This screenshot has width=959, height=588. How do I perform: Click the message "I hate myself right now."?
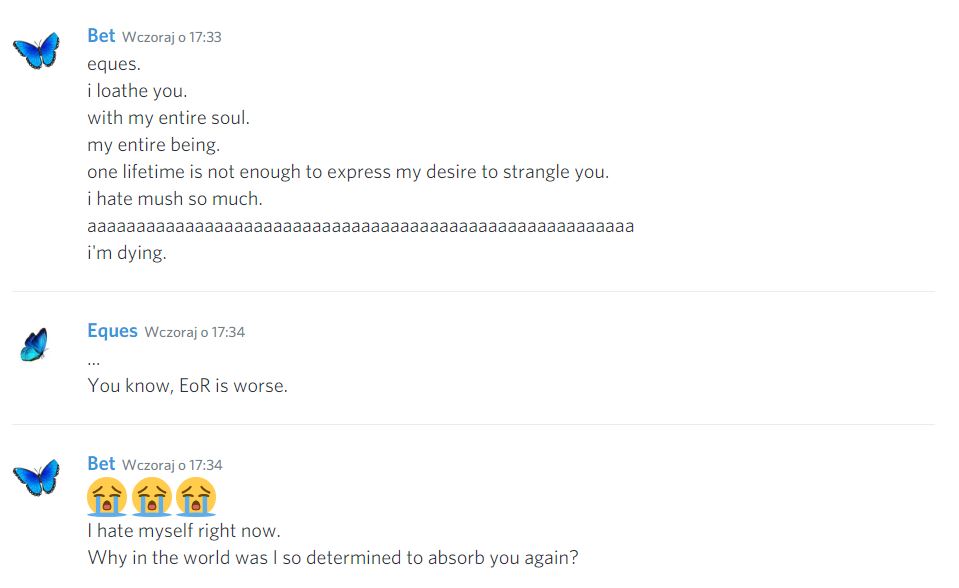click(184, 531)
